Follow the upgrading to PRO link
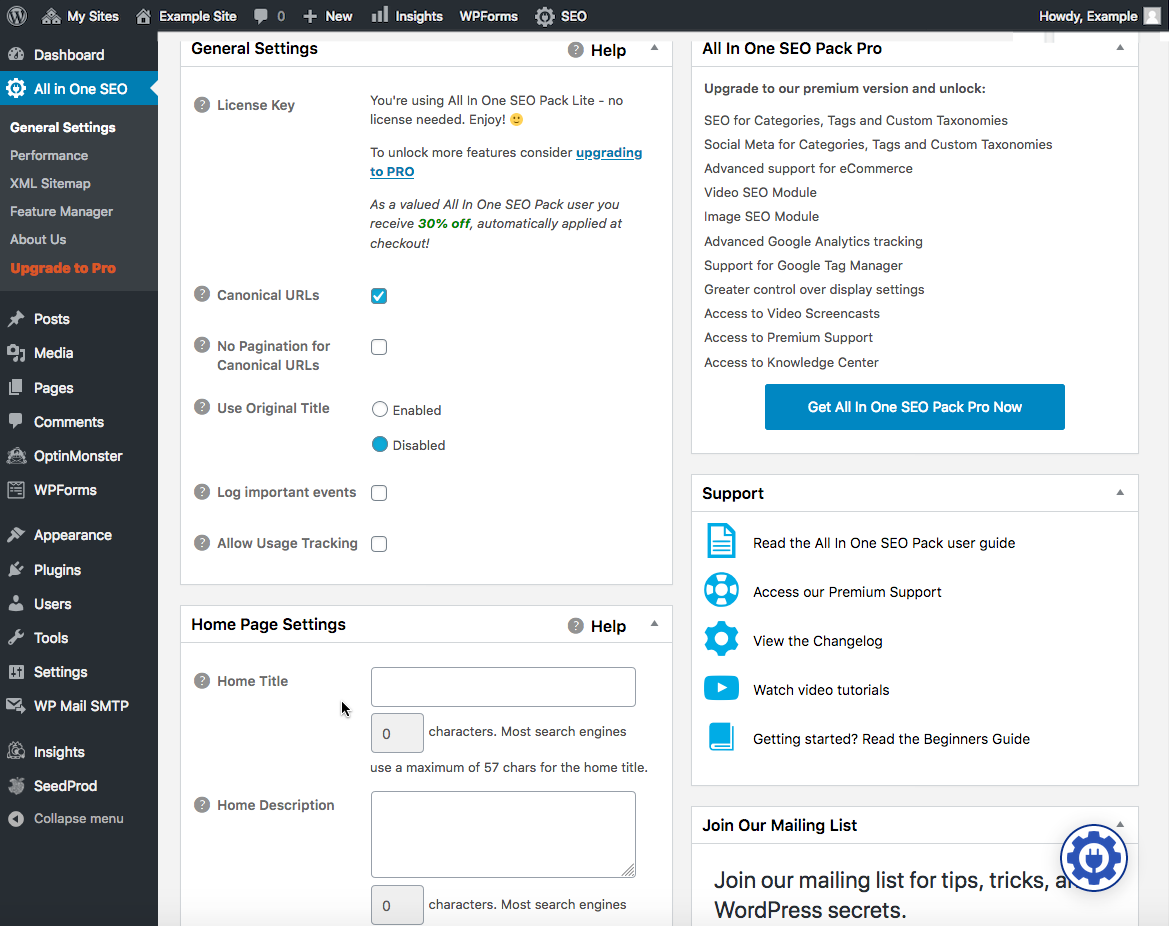The width and height of the screenshot is (1169, 926). [x=506, y=162]
